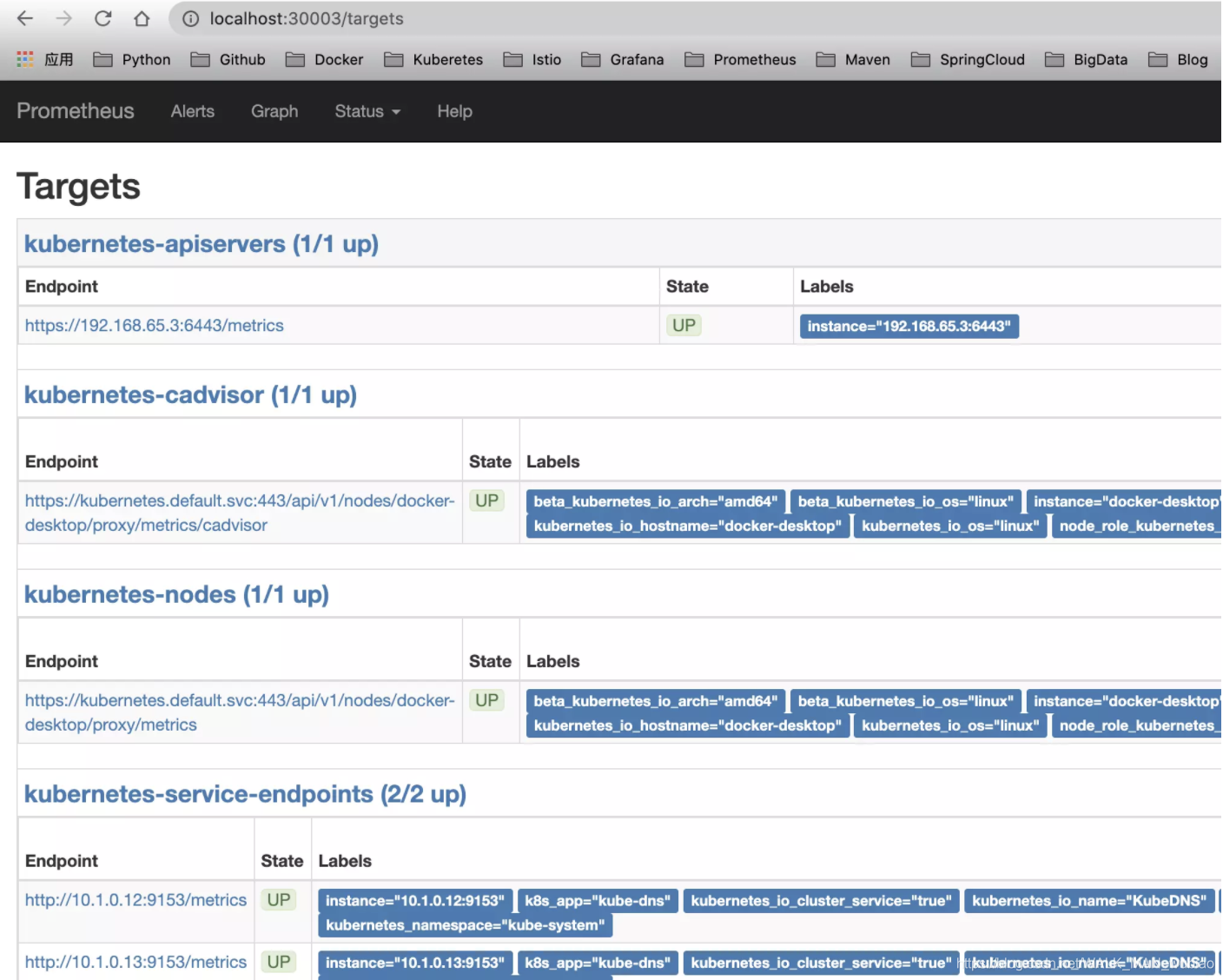Open the Docker bookmarks folder
Screen dimensions: 1223x980
click(325, 59)
